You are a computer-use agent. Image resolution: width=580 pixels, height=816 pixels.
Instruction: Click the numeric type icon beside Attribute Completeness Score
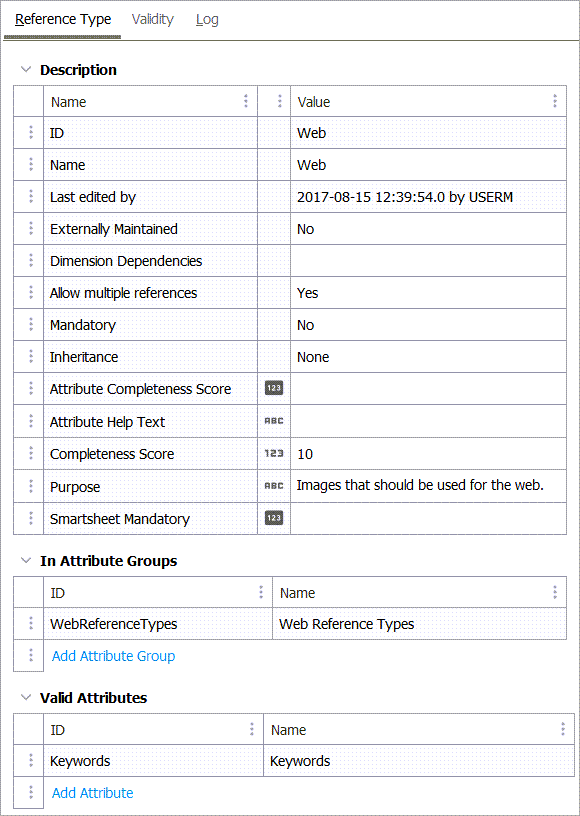pyautogui.click(x=273, y=389)
